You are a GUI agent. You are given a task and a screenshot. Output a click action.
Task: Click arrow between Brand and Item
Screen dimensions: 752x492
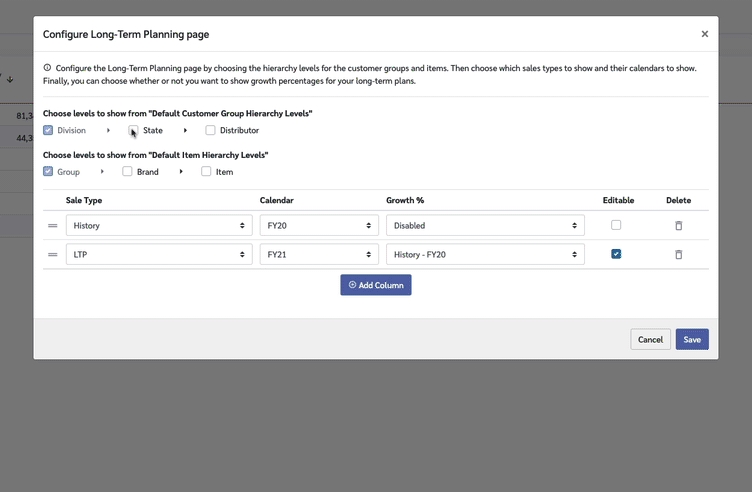(x=181, y=172)
